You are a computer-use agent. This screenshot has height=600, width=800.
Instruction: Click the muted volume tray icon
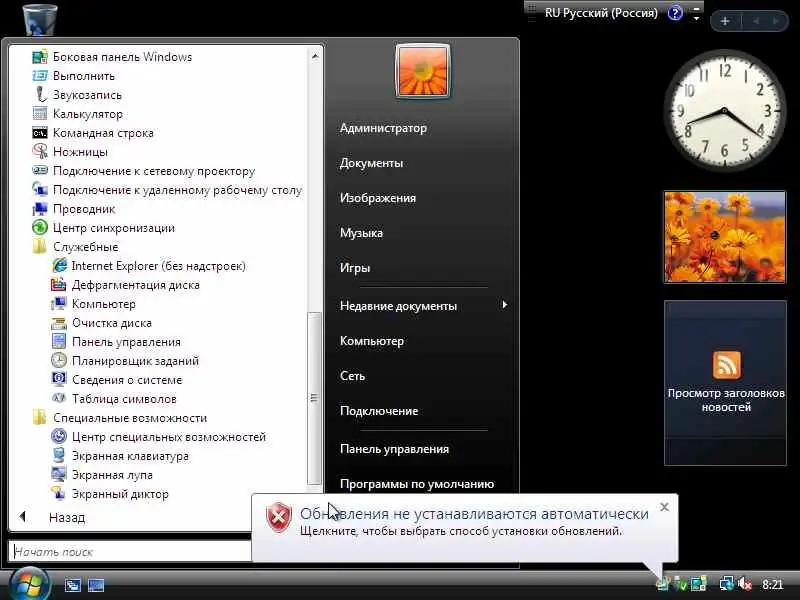click(x=745, y=584)
